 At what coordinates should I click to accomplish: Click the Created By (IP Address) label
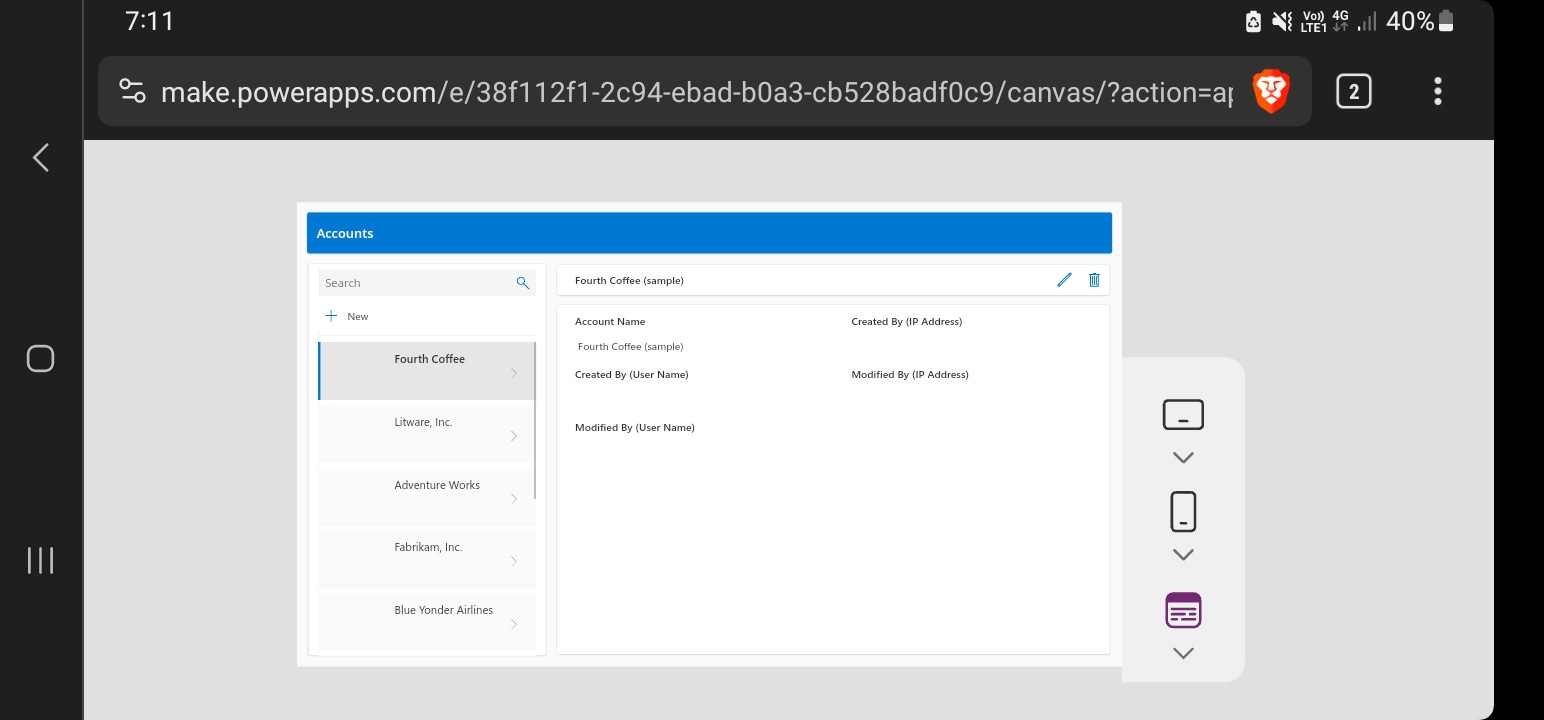[x=906, y=321]
